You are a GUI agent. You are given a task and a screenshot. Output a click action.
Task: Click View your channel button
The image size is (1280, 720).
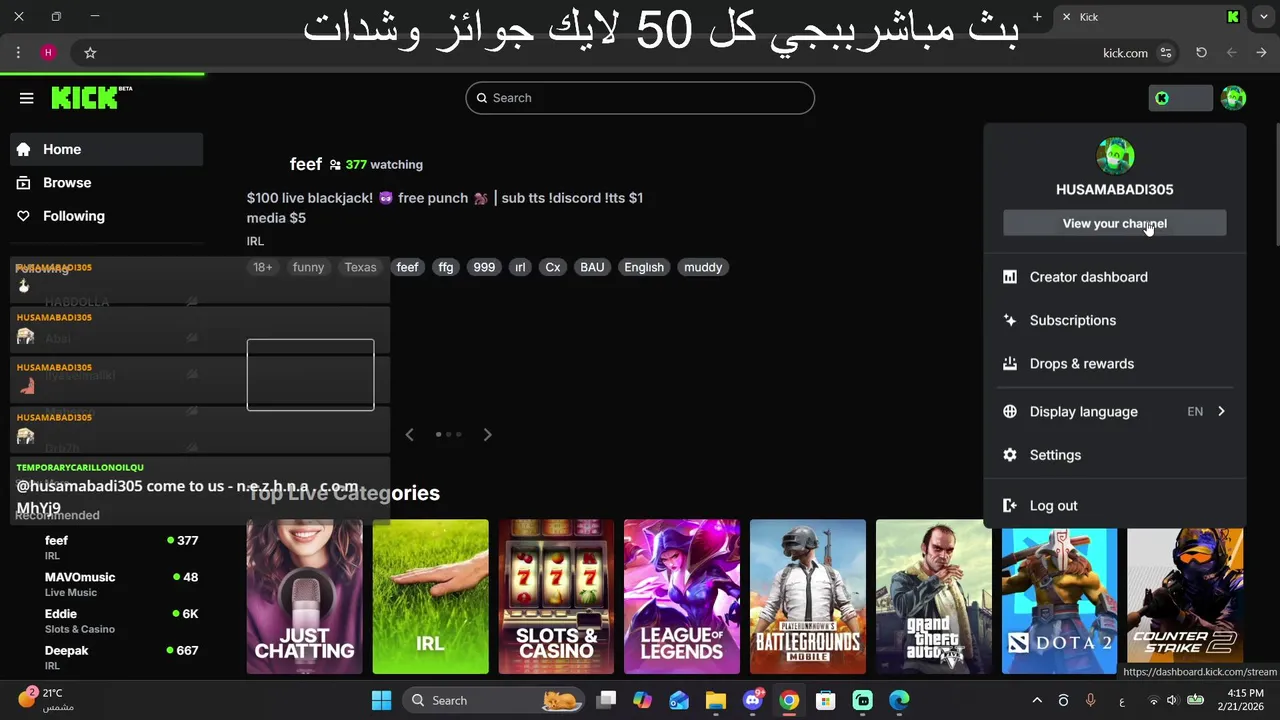coord(1115,224)
